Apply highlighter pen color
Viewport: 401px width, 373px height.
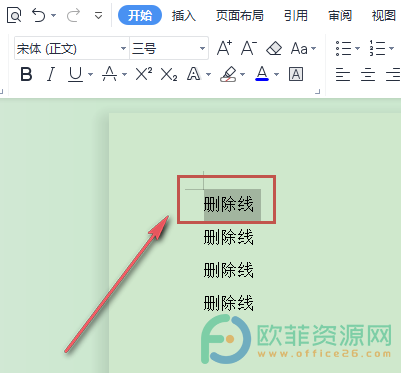[x=228, y=74]
